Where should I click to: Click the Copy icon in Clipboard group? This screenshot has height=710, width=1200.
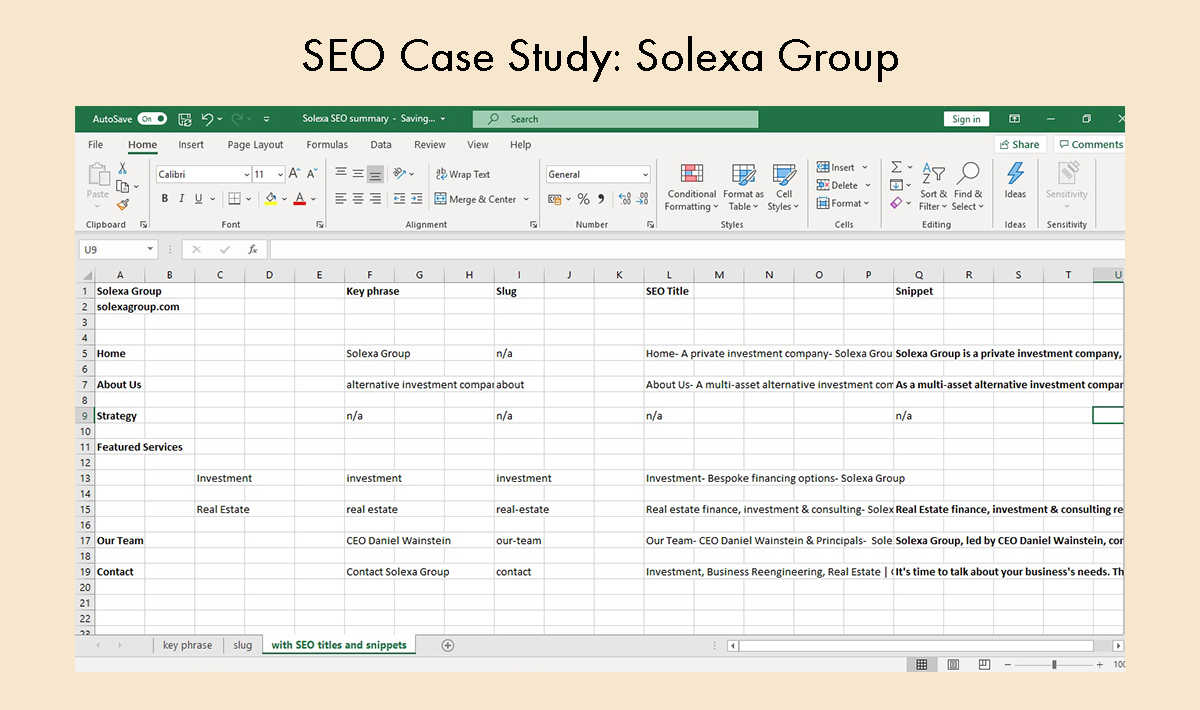pos(122,186)
